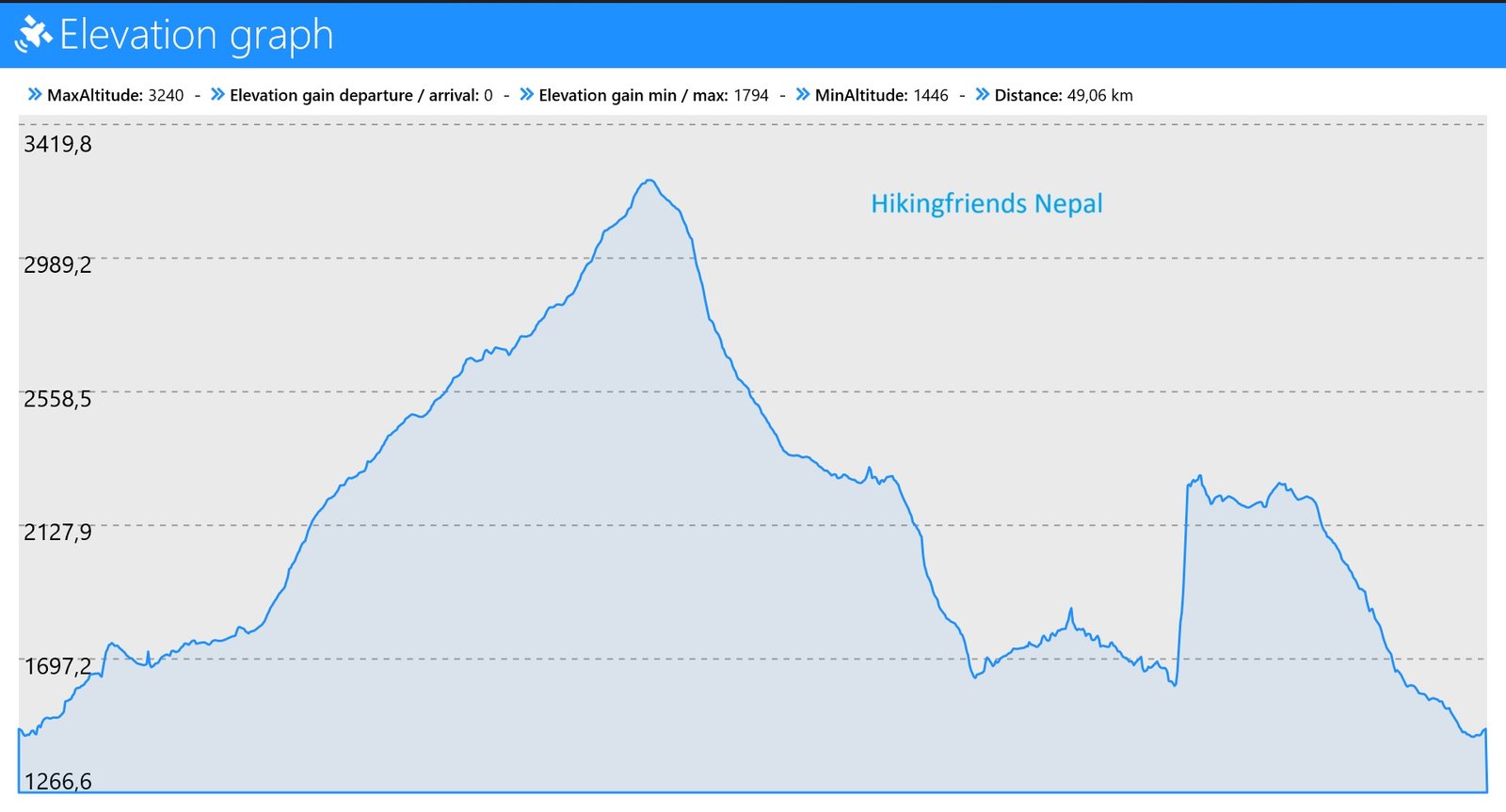Click the chevron icon before Elevation gain departure
Viewport: 1506px width, 812px height.
click(x=217, y=94)
